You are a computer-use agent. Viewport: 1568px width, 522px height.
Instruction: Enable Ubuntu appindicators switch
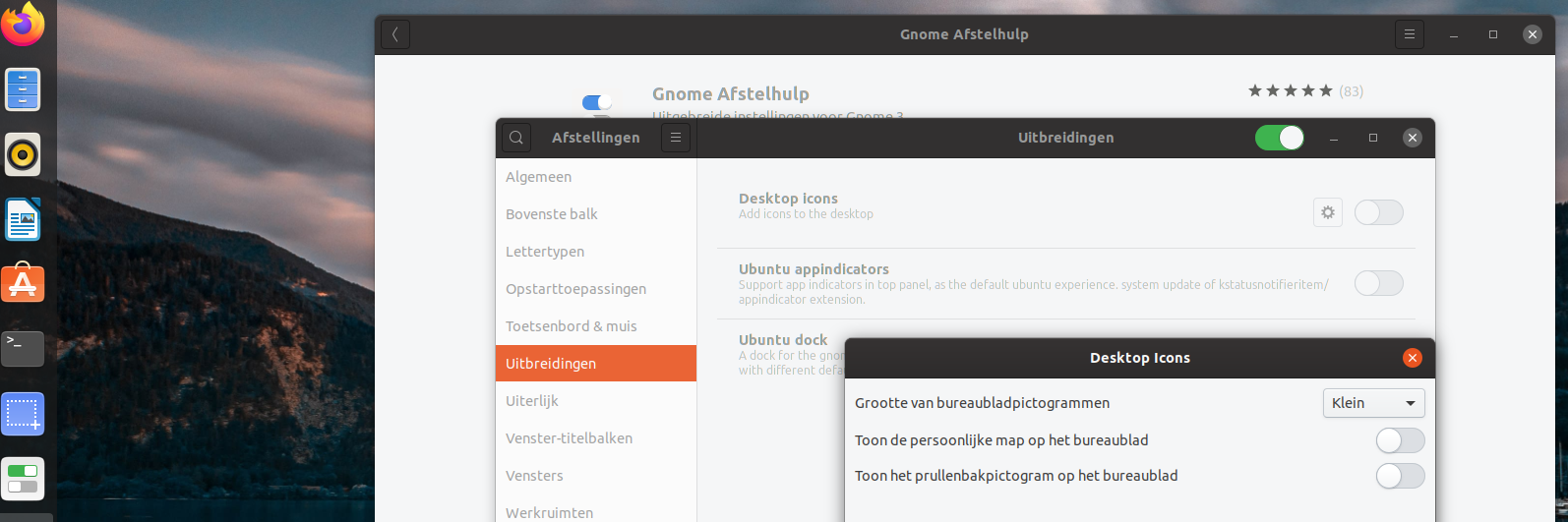click(x=1379, y=283)
